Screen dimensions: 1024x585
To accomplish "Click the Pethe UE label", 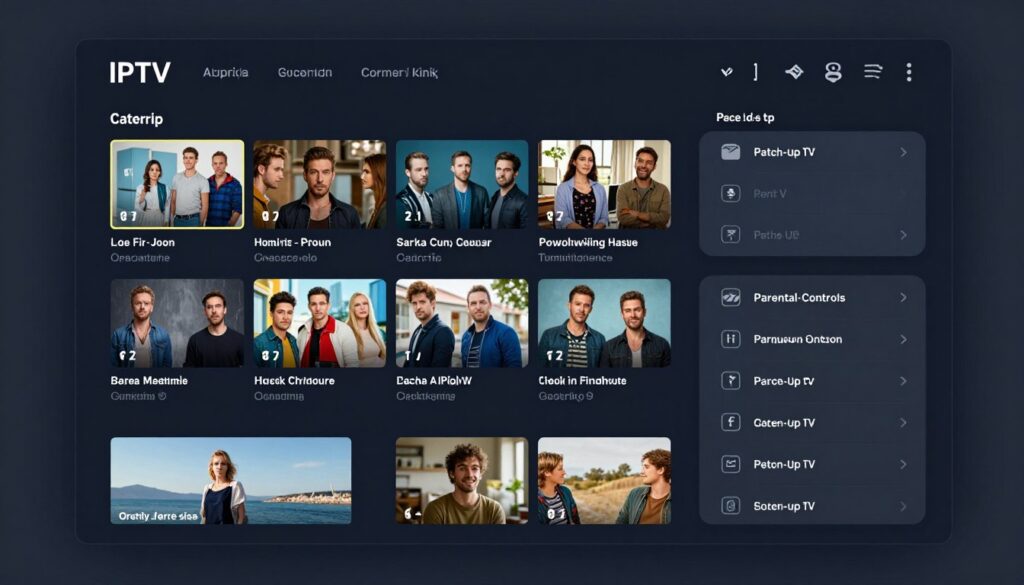I will (x=776, y=234).
